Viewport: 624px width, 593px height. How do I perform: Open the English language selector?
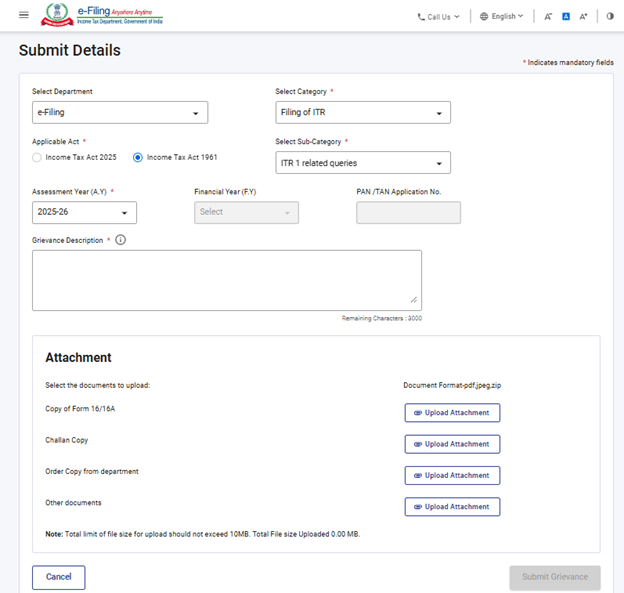tap(501, 16)
